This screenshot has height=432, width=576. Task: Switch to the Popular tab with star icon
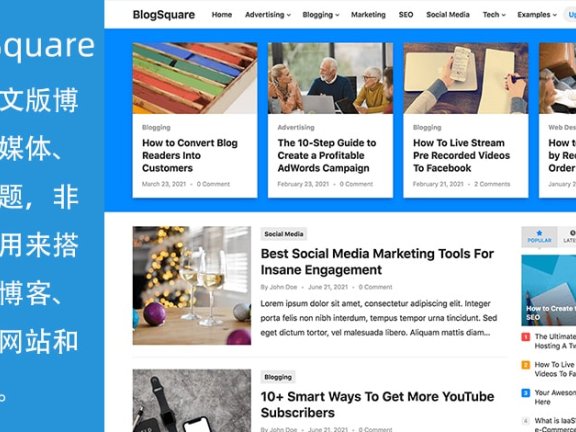[x=539, y=237]
